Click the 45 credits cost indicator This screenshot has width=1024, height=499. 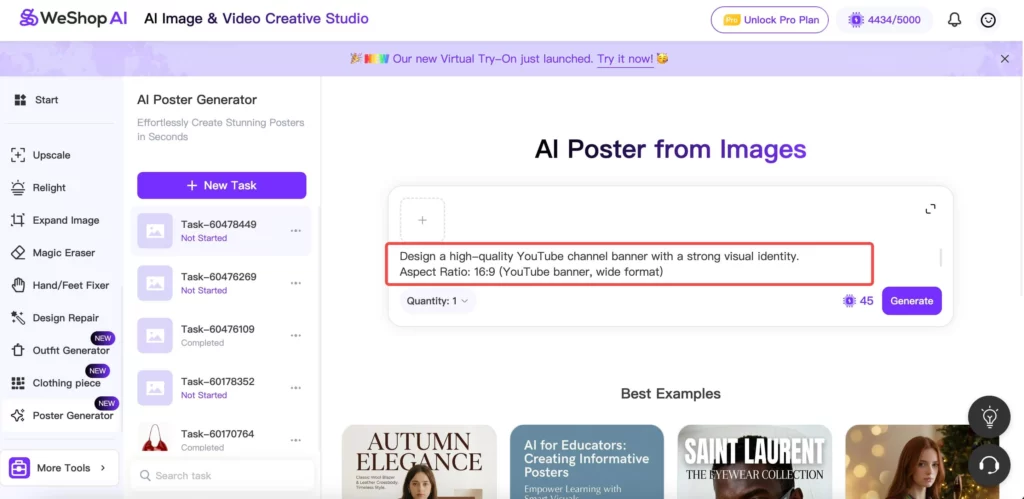[x=858, y=301]
